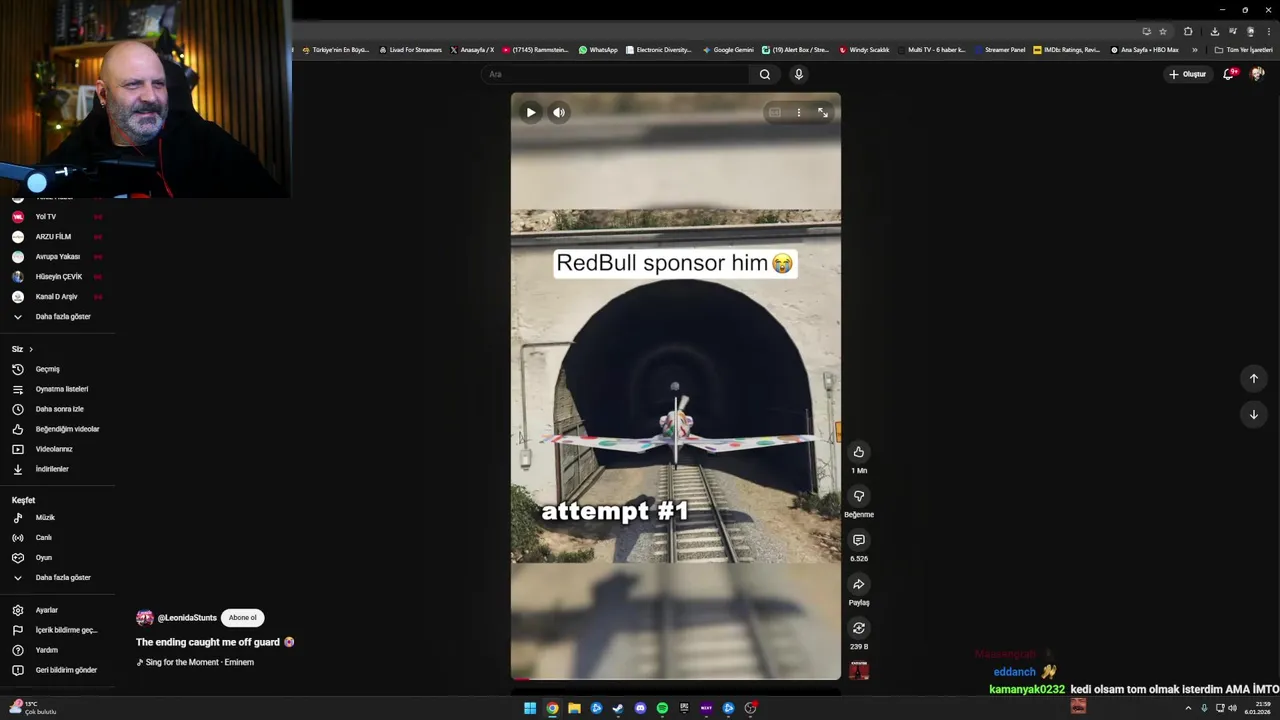
Task: Click the remix icon showing 239 B
Action: coord(859,628)
